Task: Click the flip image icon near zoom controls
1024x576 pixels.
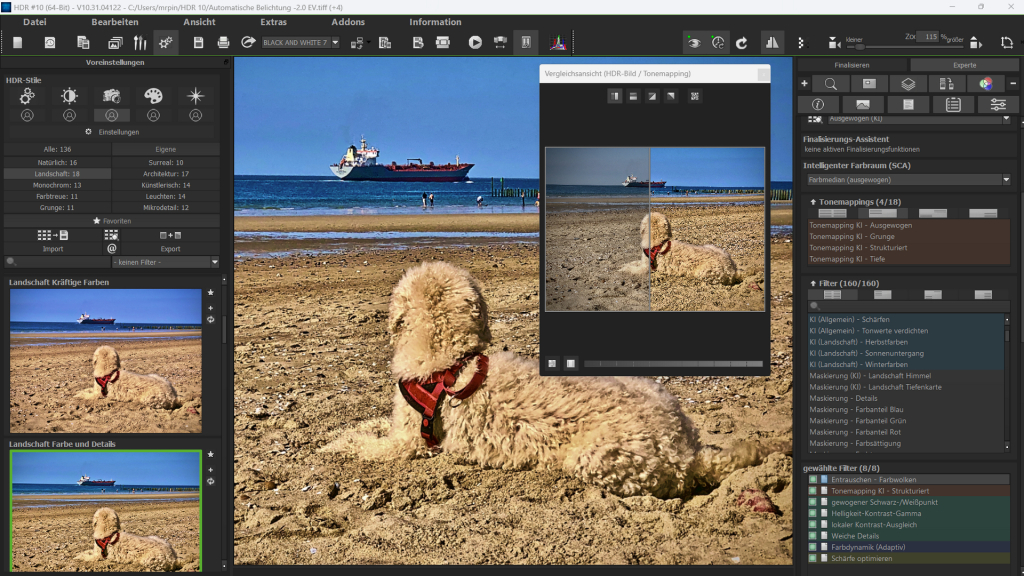Action: 772,42
